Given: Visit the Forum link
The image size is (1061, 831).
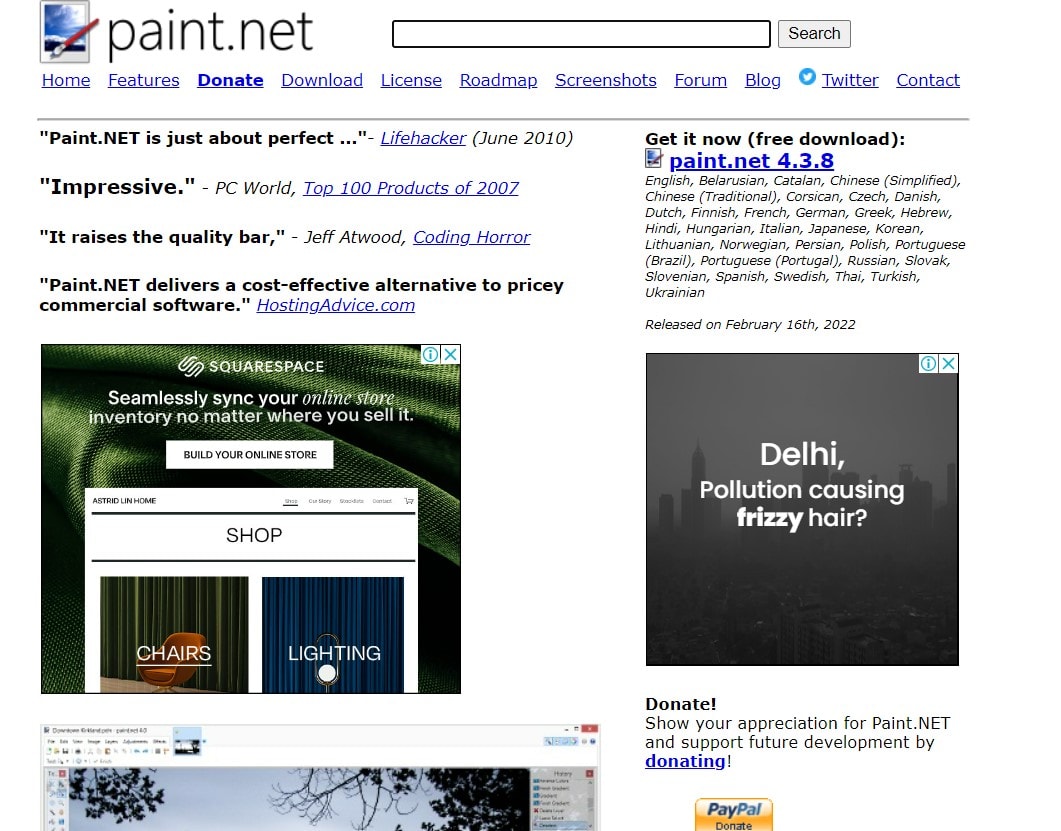Looking at the screenshot, I should coord(700,80).
